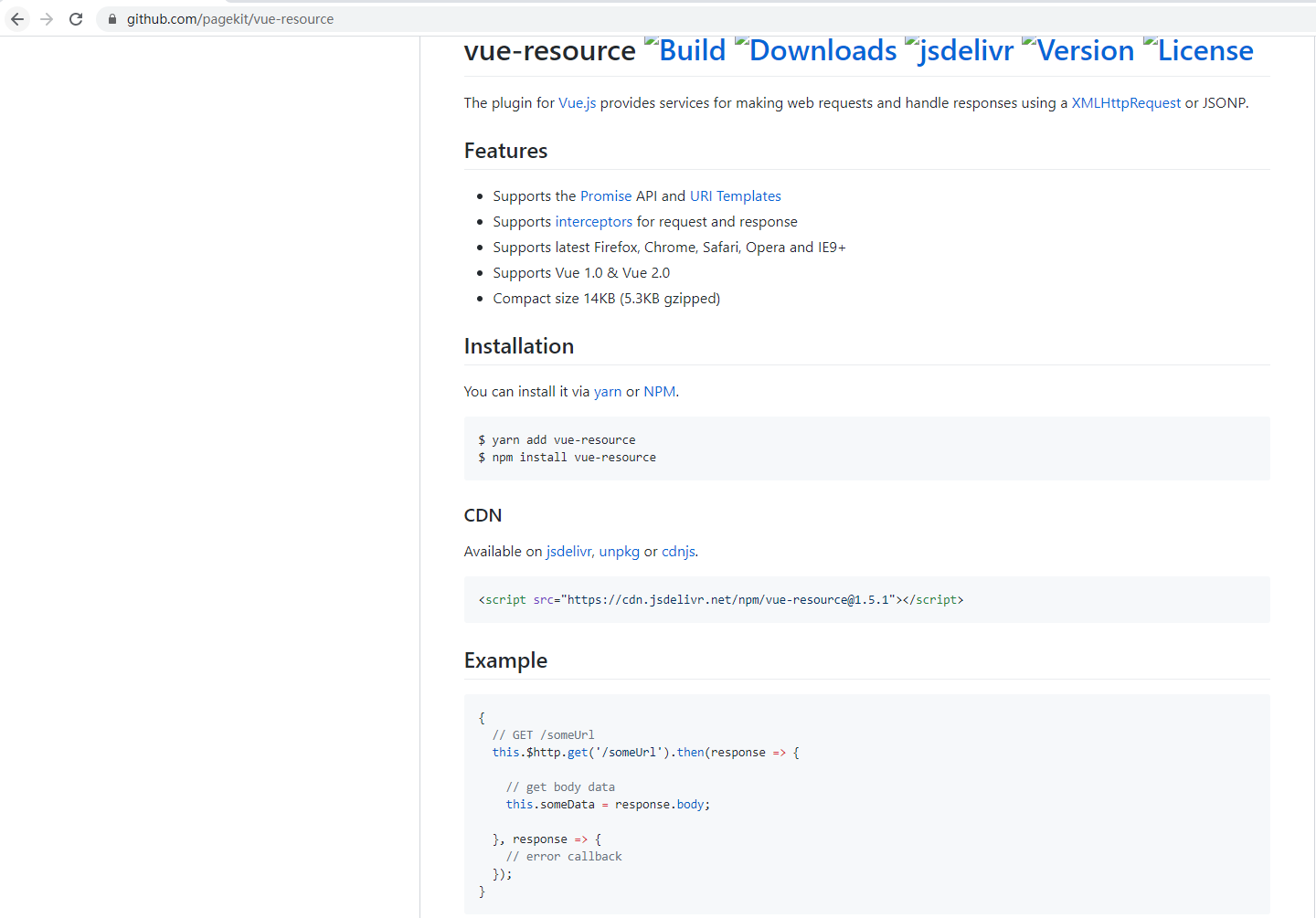Follow the yarn link in Installation

608,392
